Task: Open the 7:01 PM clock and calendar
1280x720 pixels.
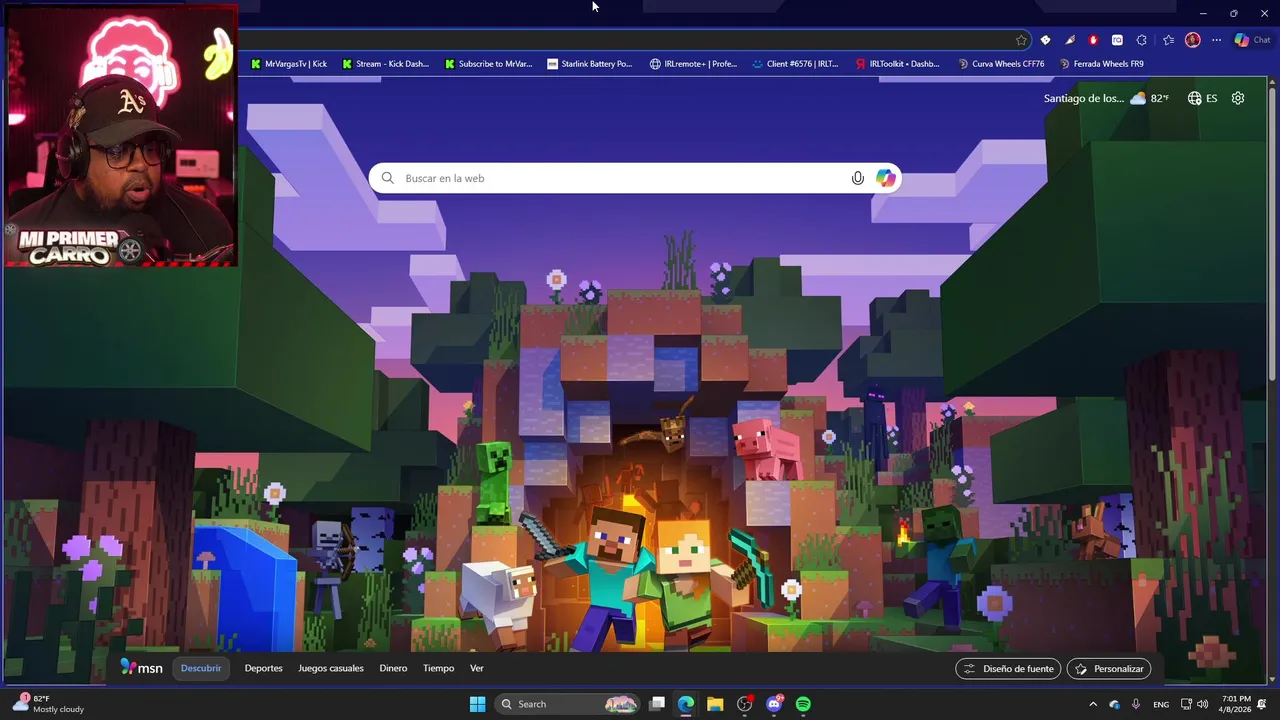Action: coord(1236,704)
